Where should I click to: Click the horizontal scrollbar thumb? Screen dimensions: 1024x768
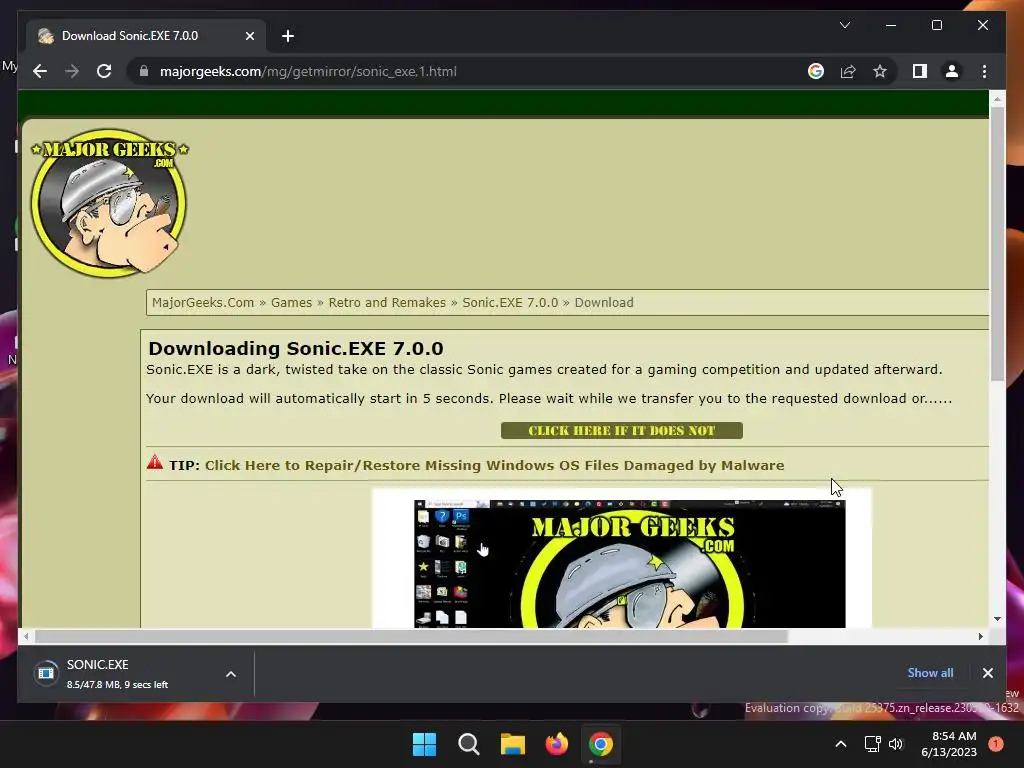(x=411, y=636)
